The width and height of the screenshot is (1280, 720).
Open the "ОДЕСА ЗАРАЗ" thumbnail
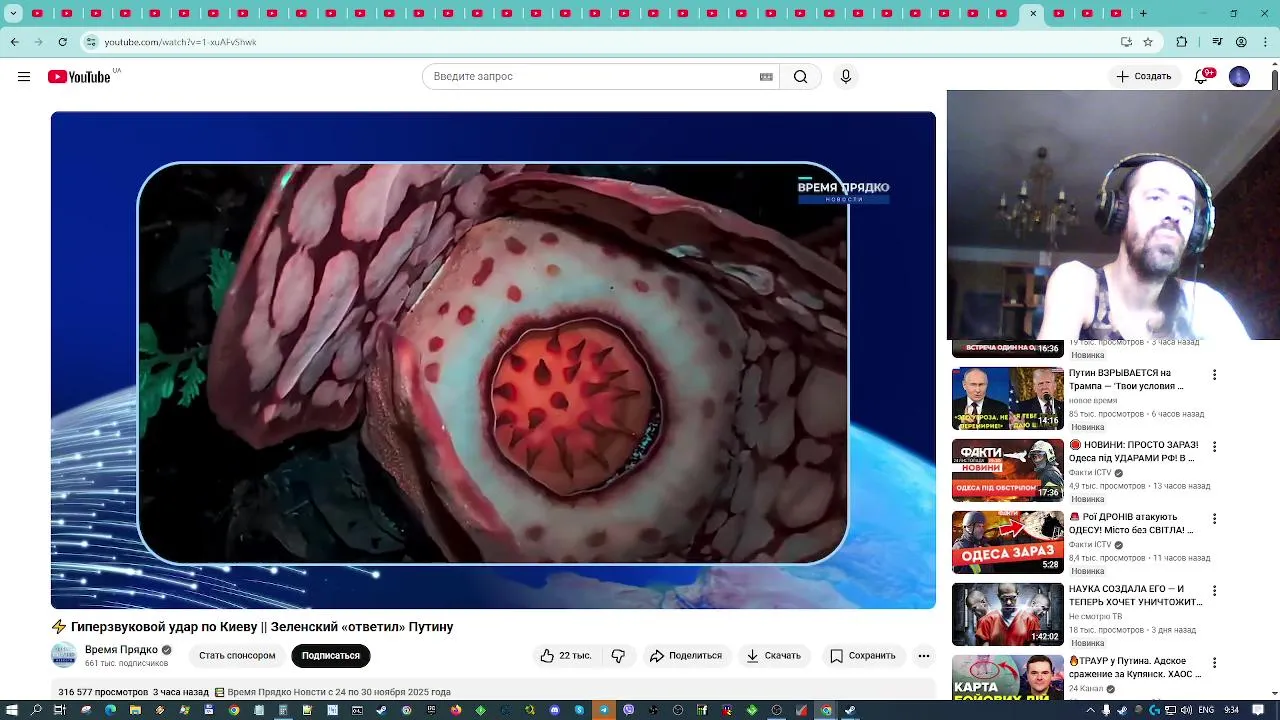coord(1008,542)
